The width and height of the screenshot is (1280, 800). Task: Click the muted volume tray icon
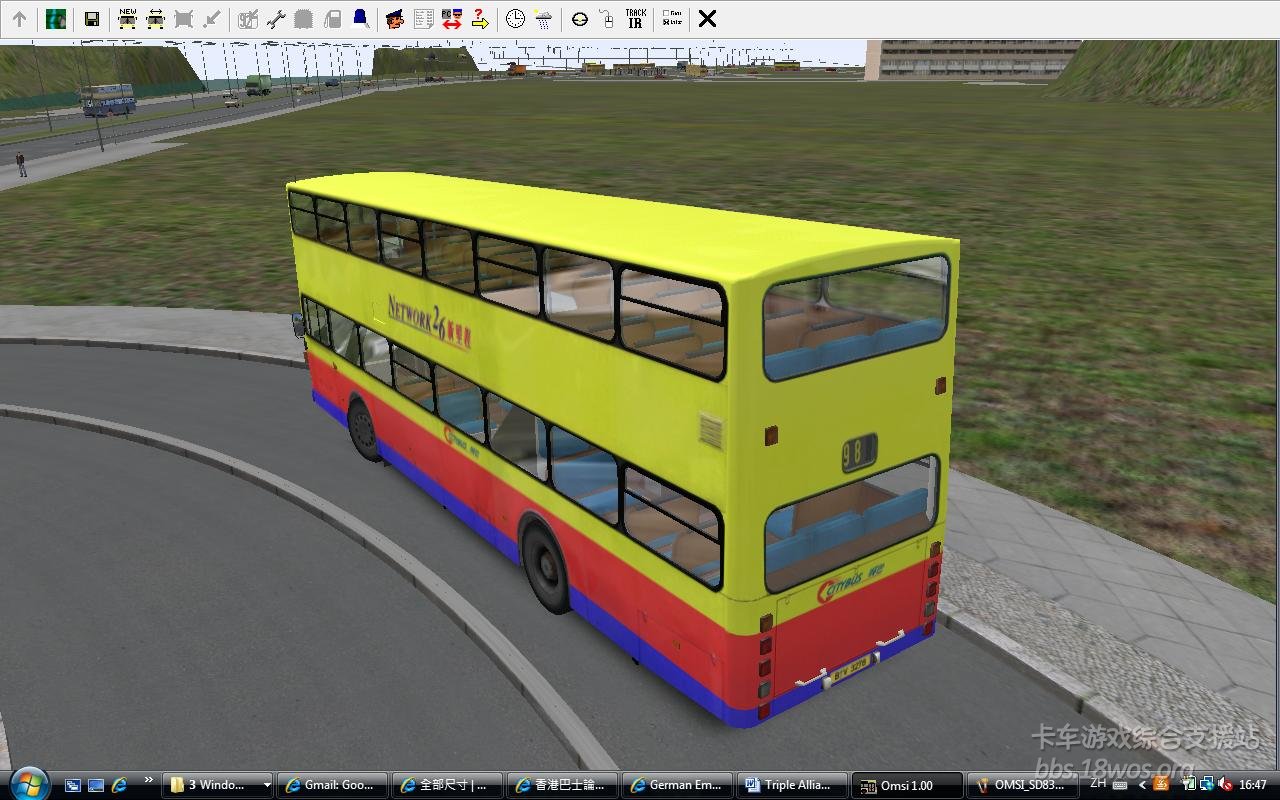(x=1226, y=785)
